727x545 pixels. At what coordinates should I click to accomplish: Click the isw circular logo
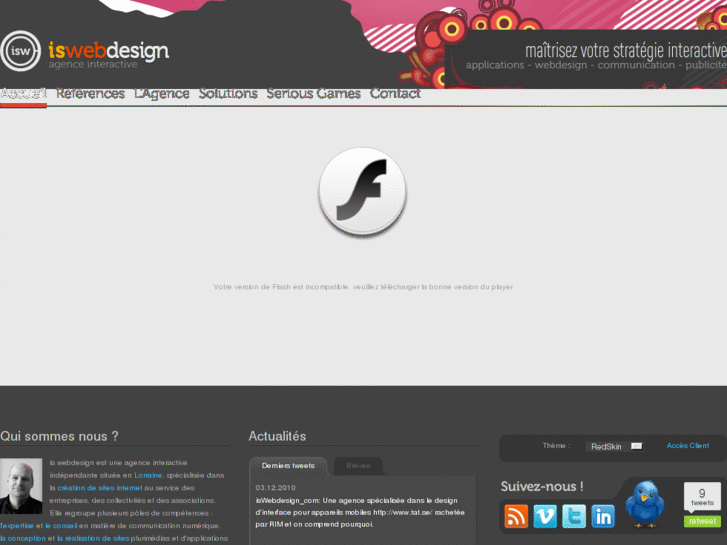pyautogui.click(x=20, y=51)
